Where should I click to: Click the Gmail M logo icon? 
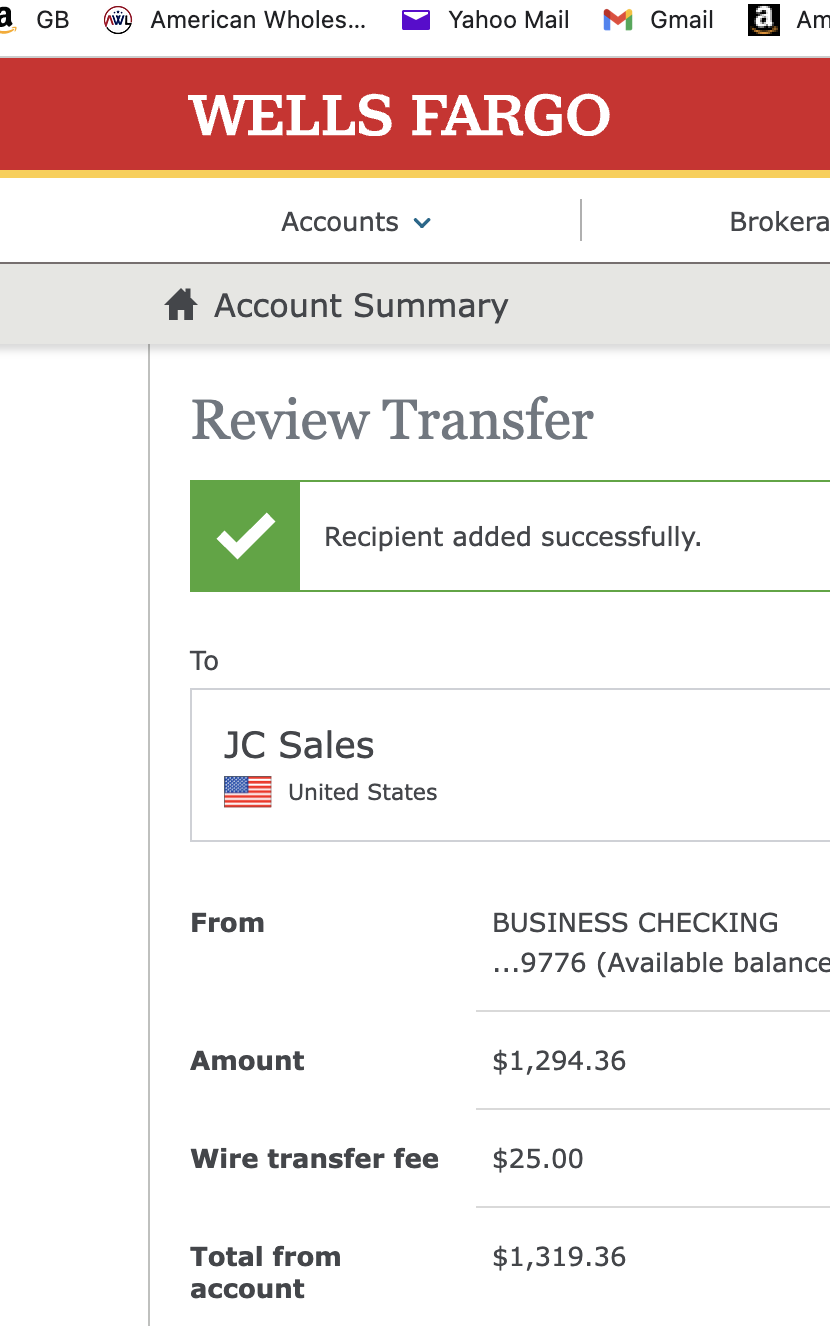[x=618, y=20]
